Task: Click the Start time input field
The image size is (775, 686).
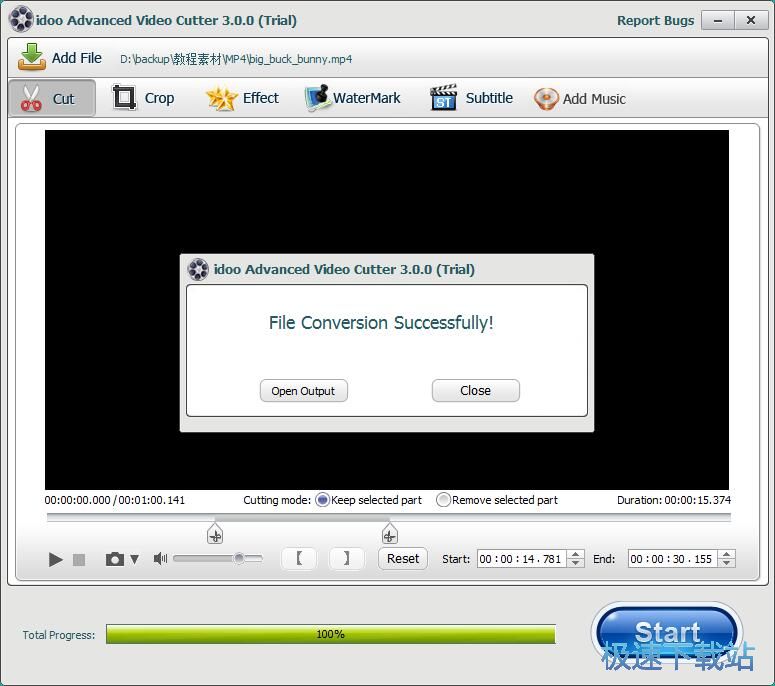Action: [x=522, y=559]
